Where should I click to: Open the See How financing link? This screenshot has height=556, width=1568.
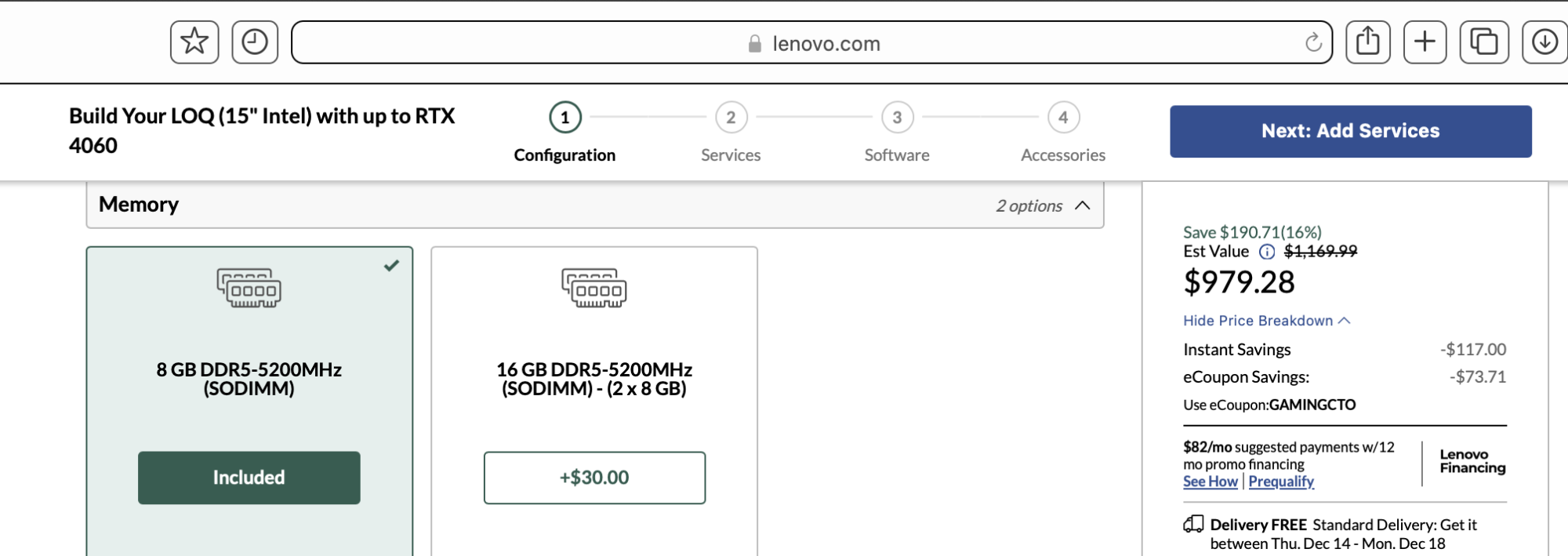(x=1210, y=482)
